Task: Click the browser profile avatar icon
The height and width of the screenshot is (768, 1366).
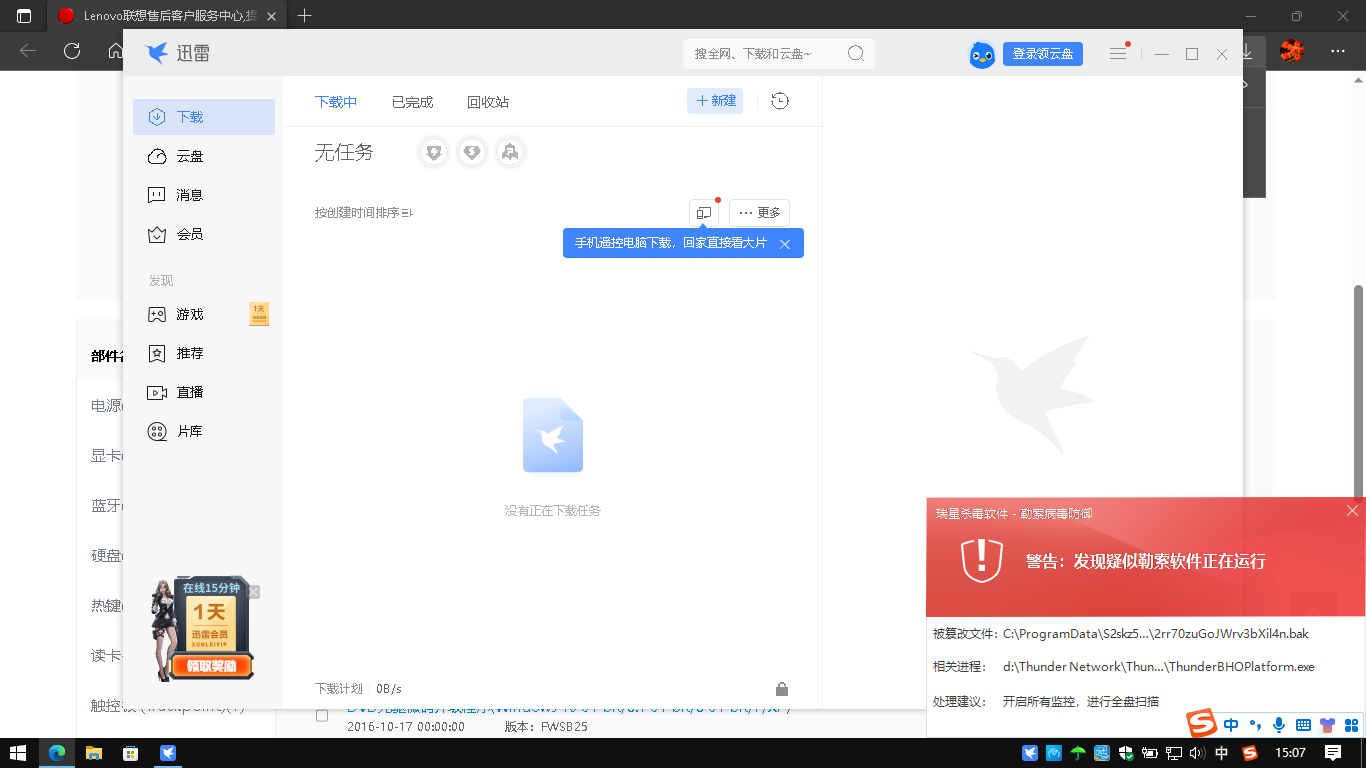Action: pyautogui.click(x=1292, y=51)
